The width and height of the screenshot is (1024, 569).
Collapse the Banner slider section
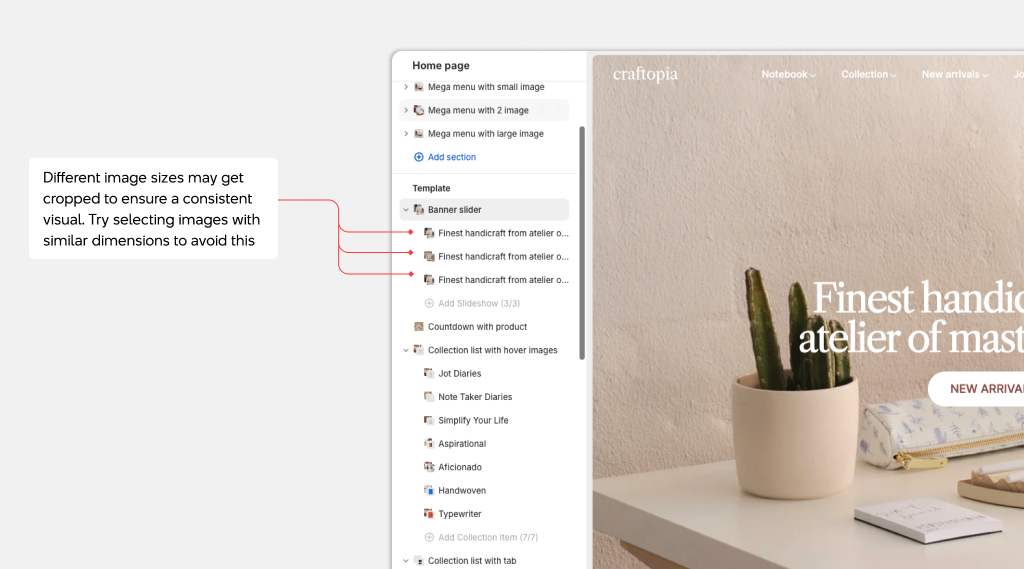click(406, 210)
